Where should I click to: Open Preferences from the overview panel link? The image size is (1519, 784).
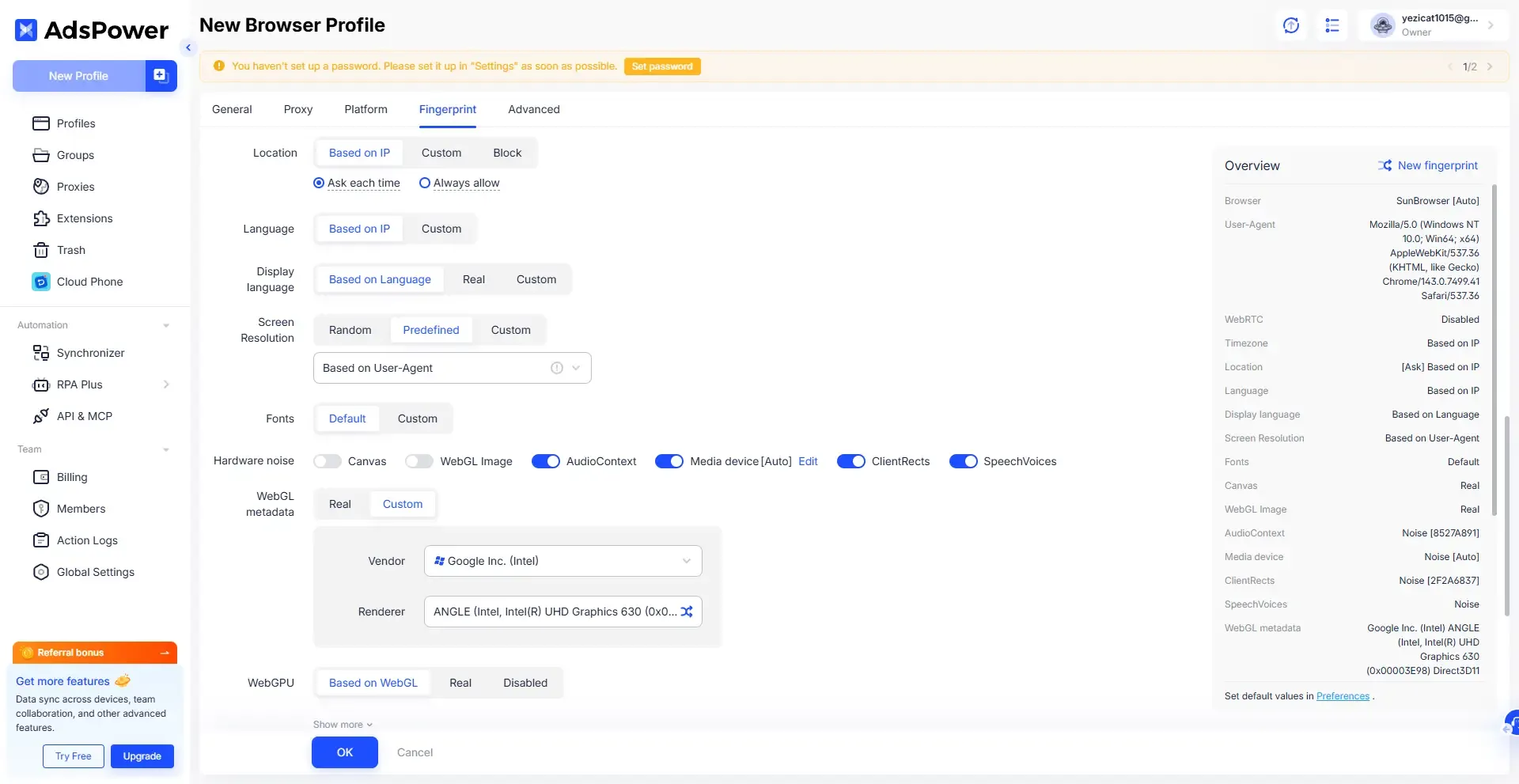1343,696
